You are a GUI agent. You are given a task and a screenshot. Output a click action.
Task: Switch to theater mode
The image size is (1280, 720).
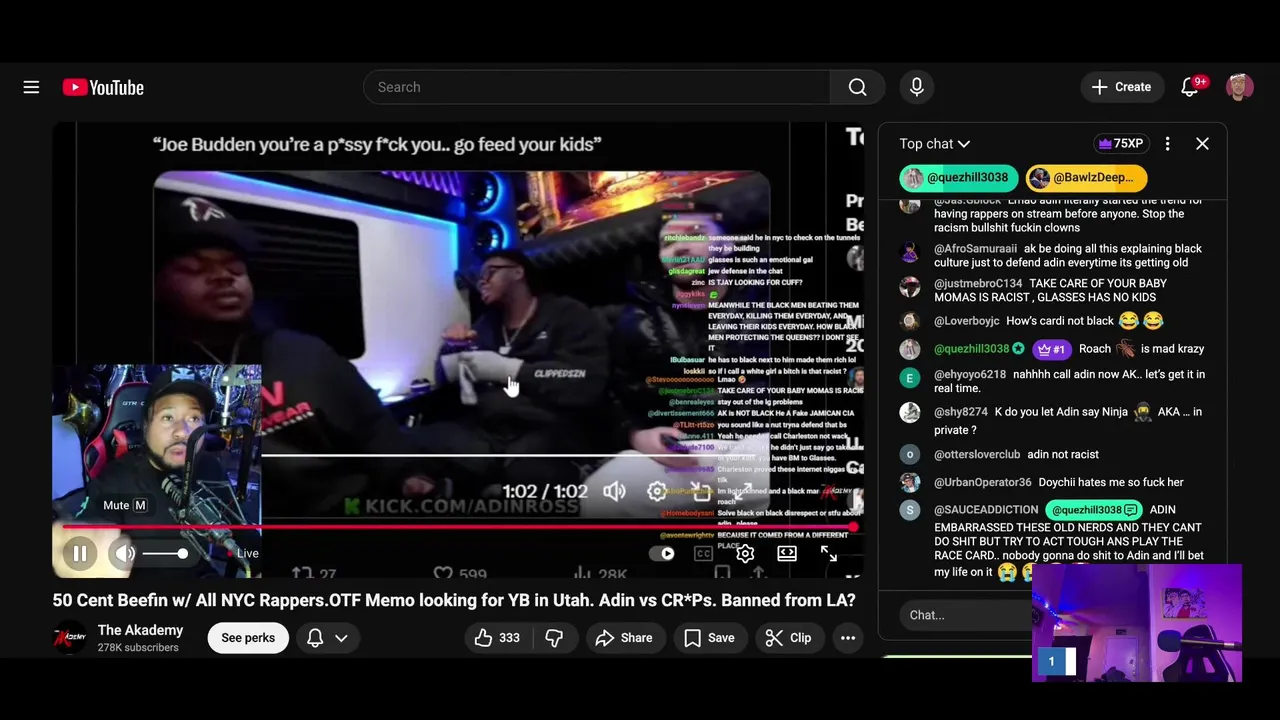[x=787, y=553]
